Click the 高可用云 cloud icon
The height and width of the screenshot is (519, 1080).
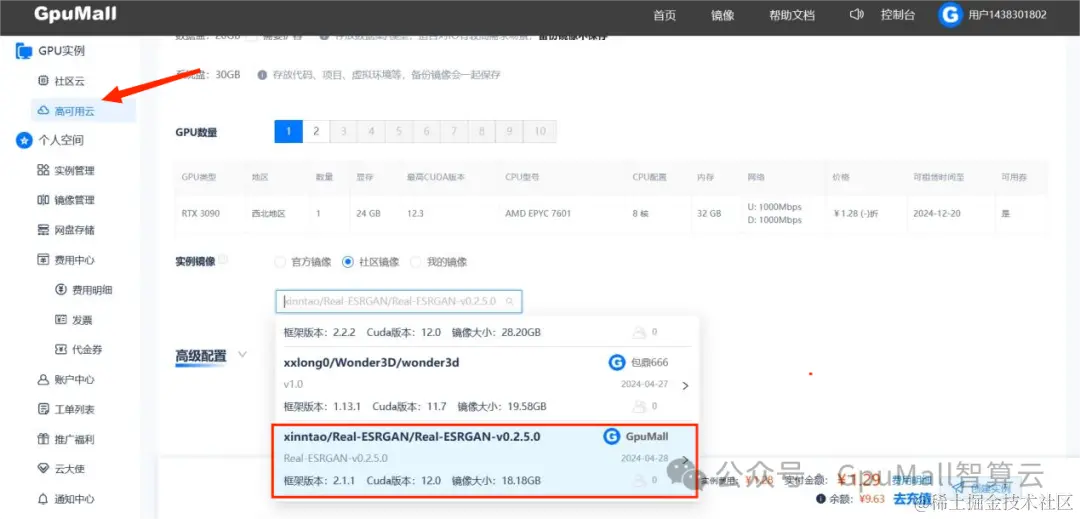point(43,111)
